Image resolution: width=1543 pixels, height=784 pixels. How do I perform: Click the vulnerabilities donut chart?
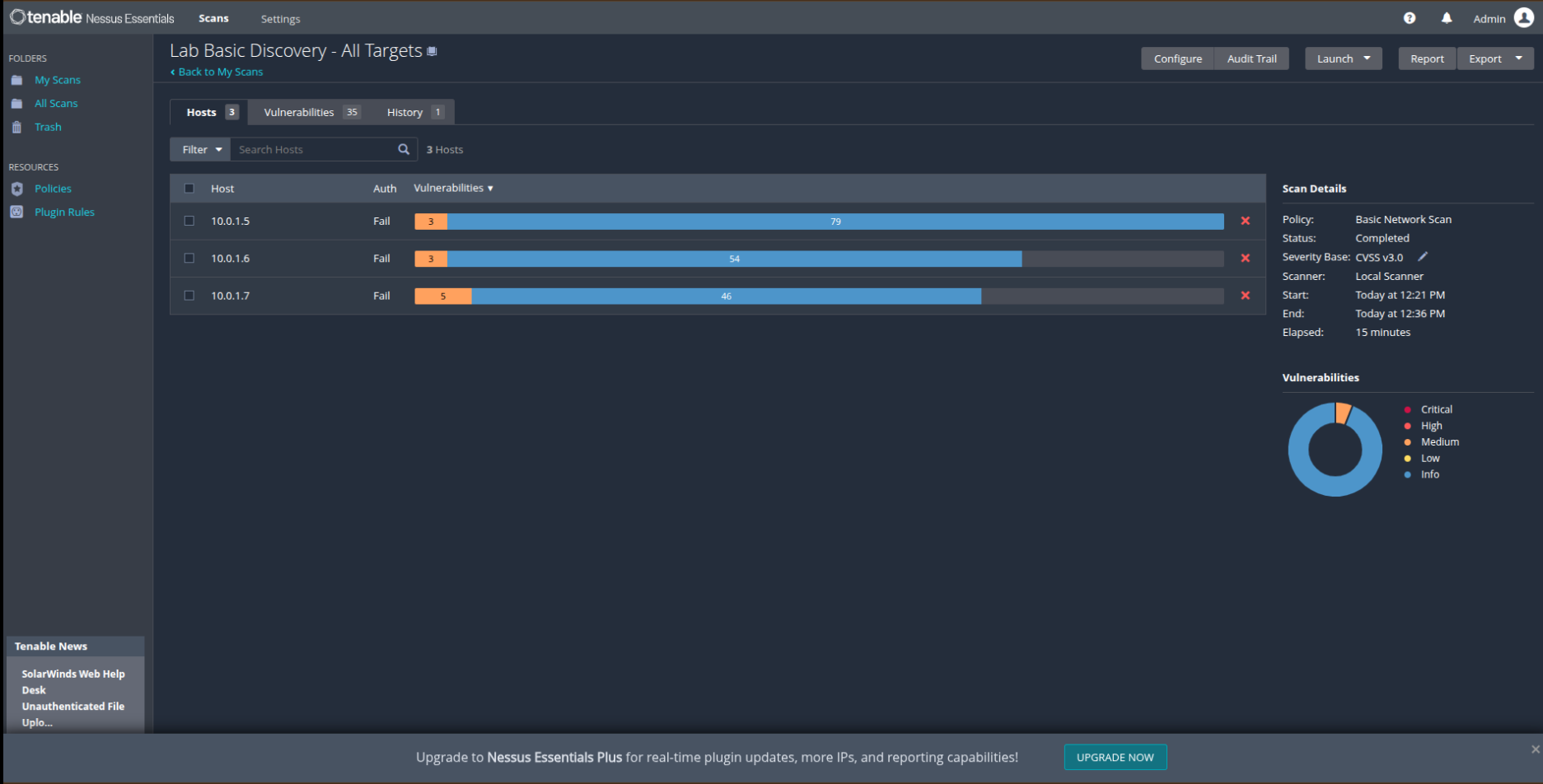[x=1335, y=450]
